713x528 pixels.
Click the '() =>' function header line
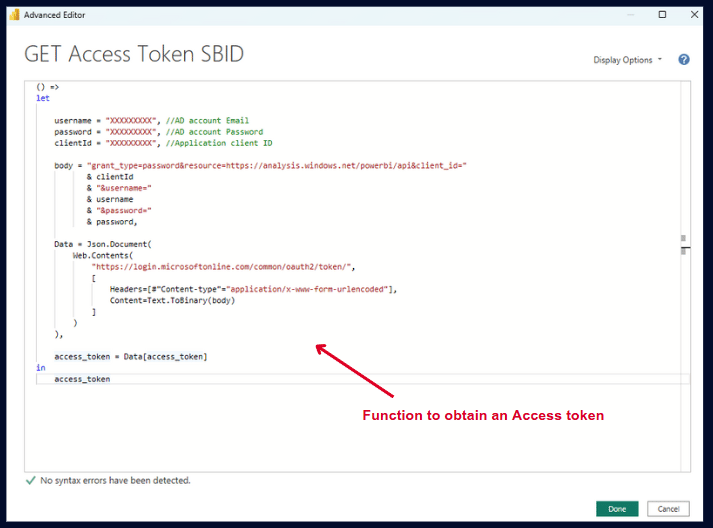tap(48, 87)
